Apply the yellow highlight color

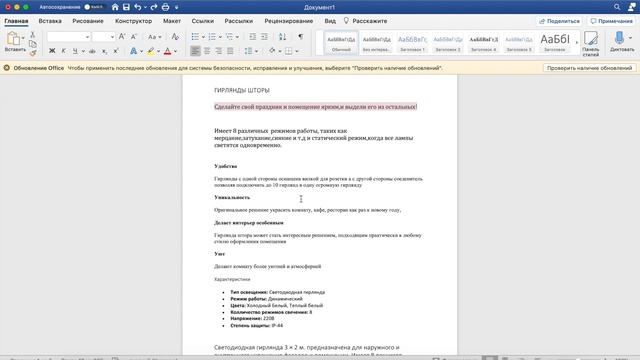[151, 51]
